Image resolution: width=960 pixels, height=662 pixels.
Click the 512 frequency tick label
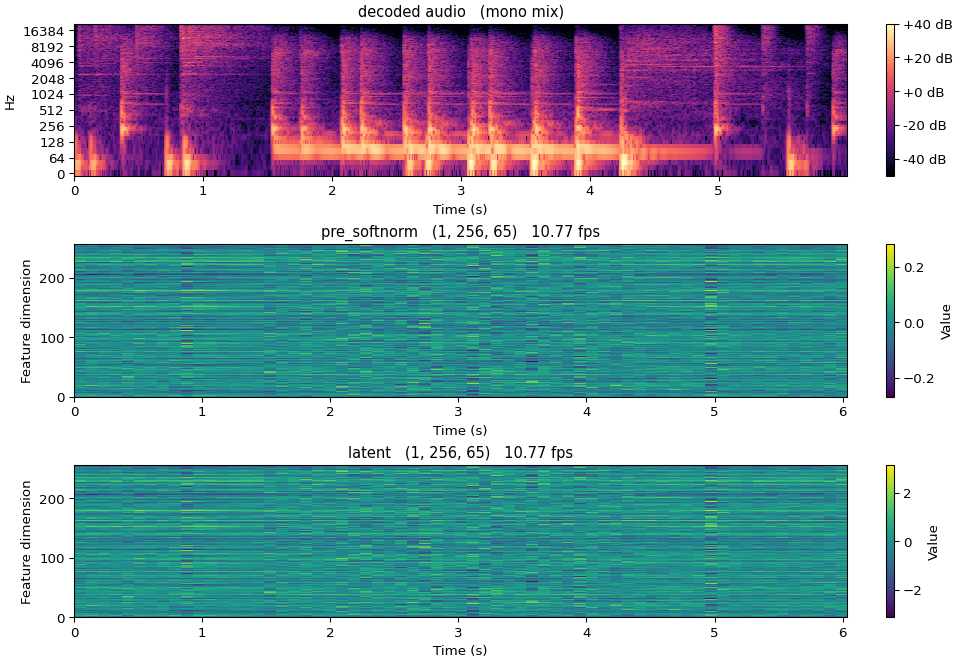51,111
